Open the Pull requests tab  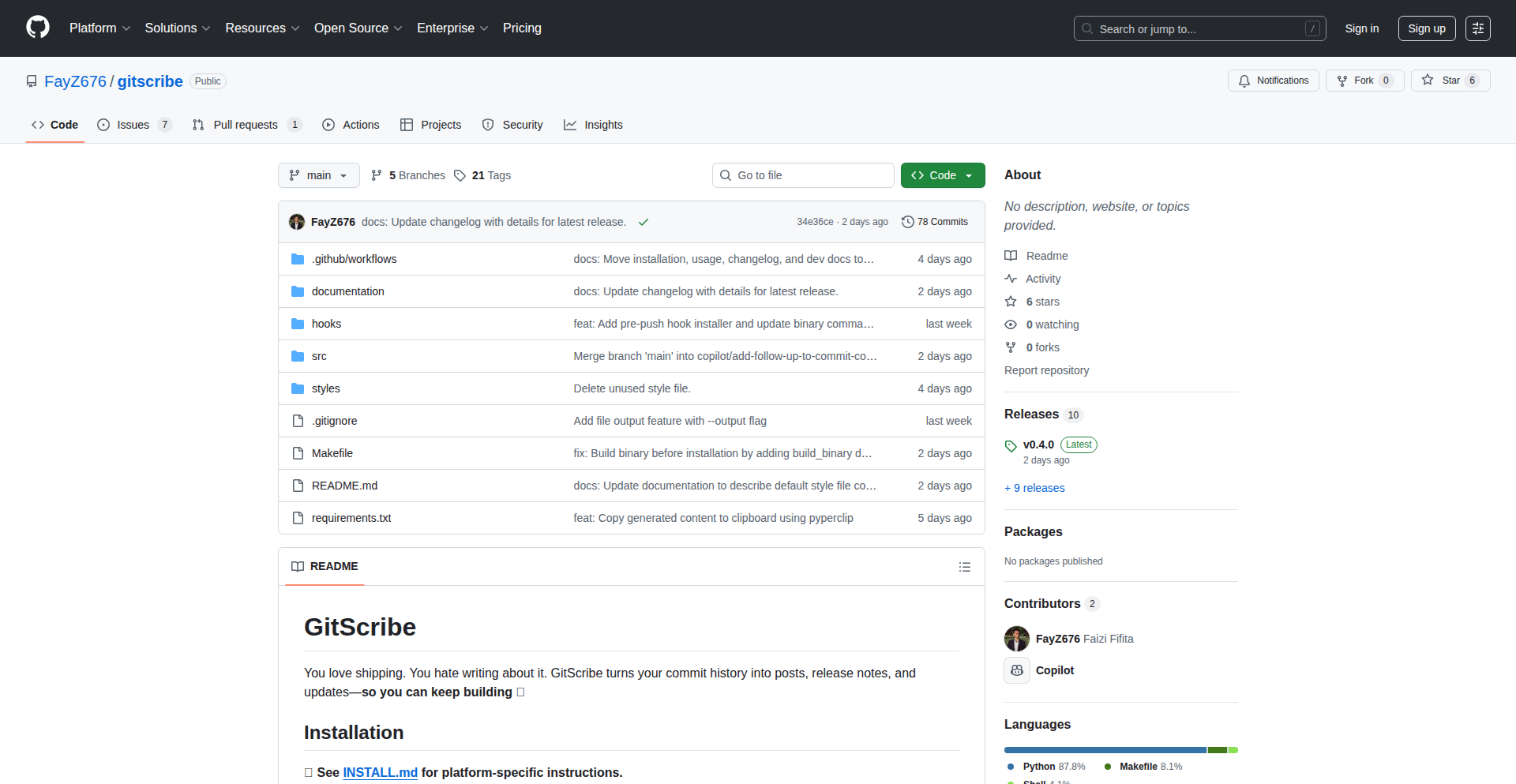click(246, 125)
